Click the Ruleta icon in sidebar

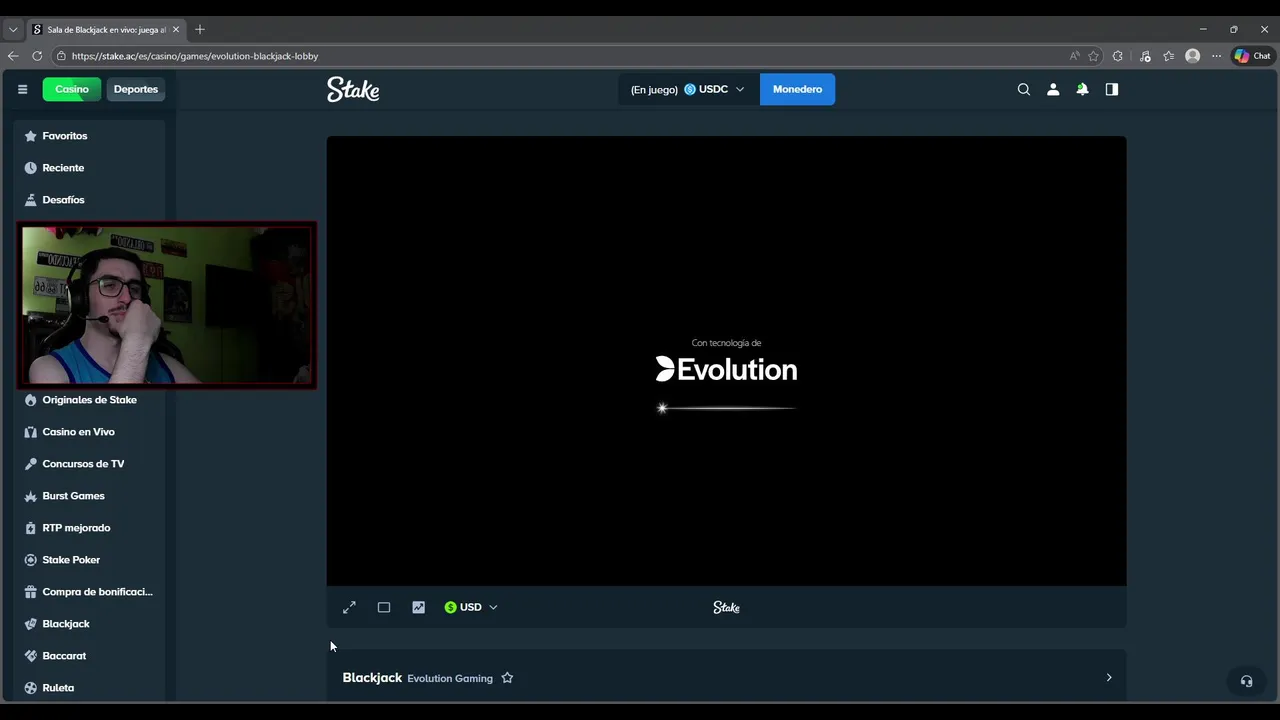30,688
